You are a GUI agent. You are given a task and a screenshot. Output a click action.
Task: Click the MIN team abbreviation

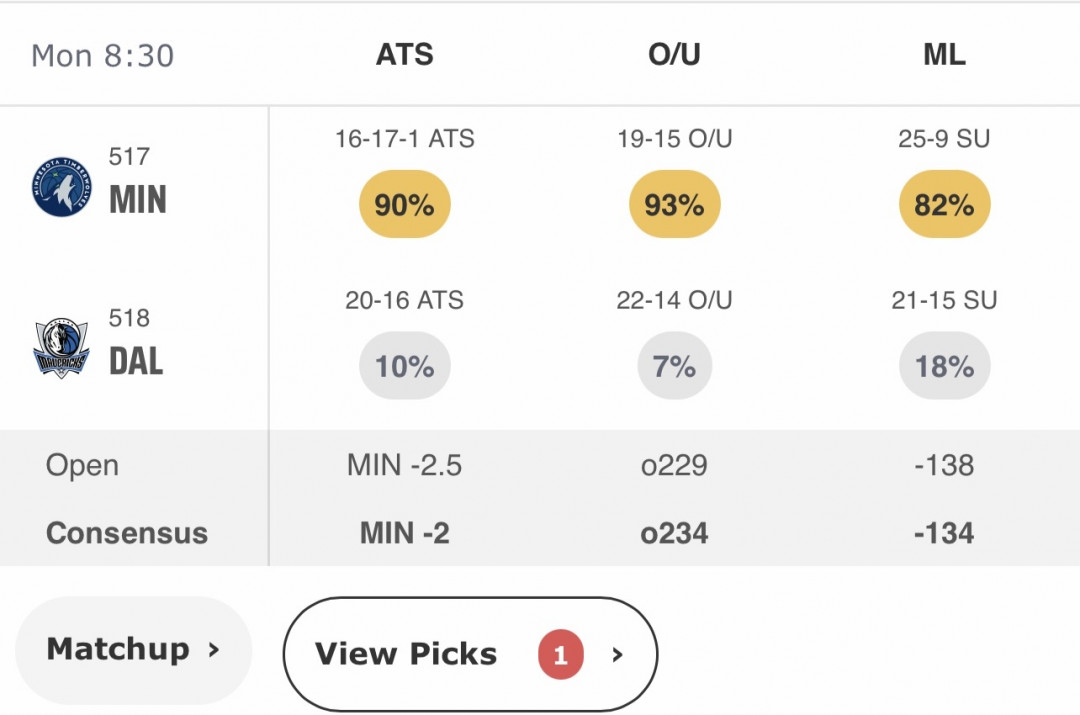pos(138,200)
